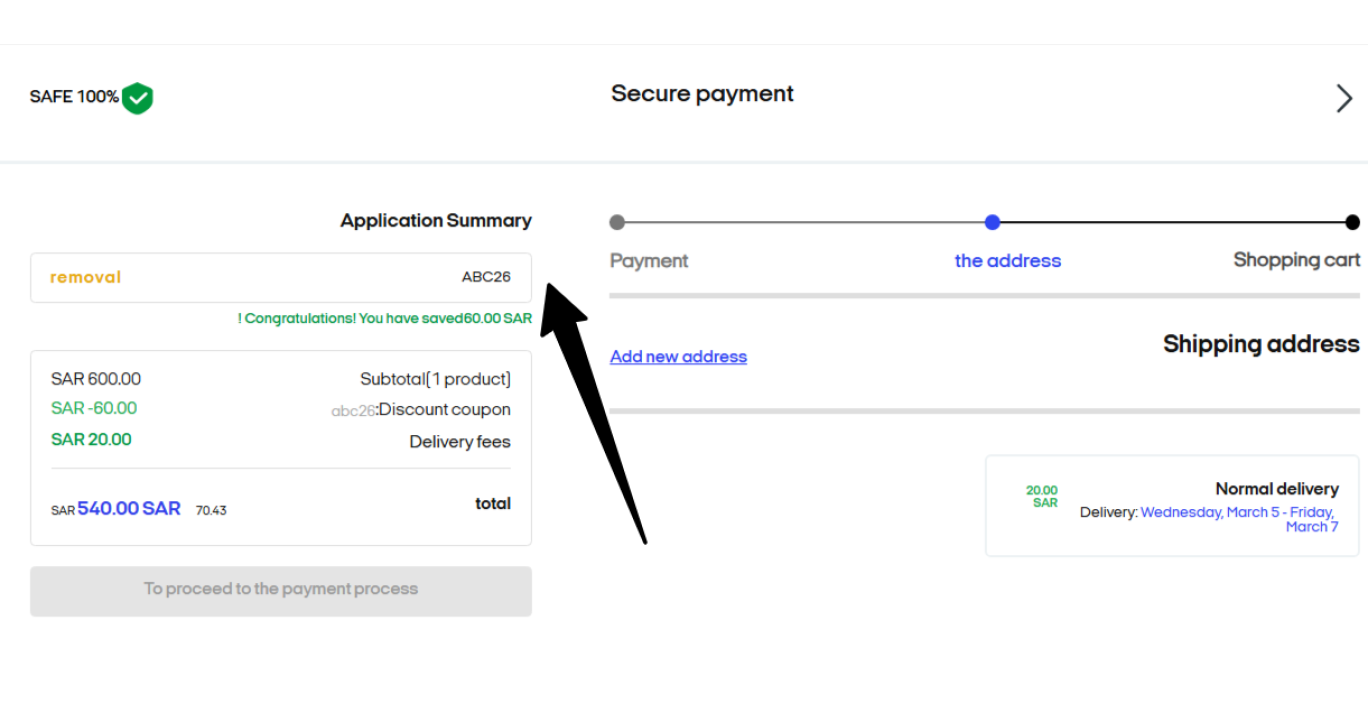Click the 20.00 SAR delivery price label

1042,497
